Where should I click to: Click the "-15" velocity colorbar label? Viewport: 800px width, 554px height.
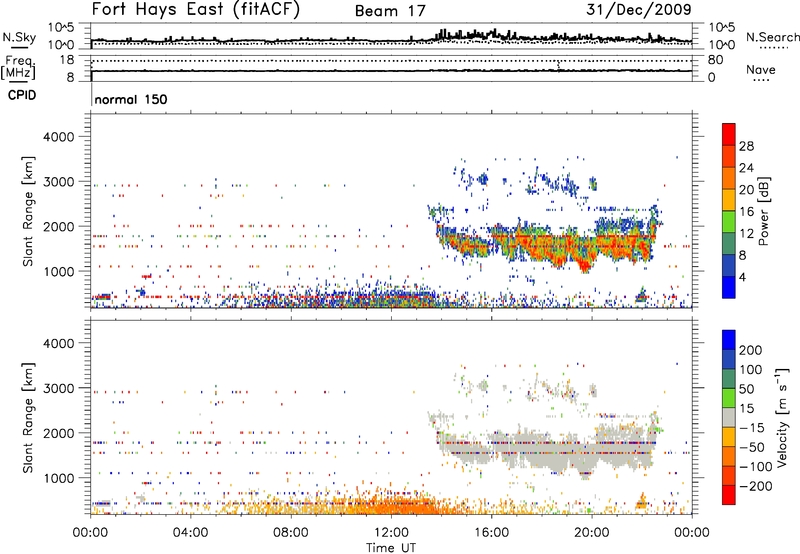[751, 428]
